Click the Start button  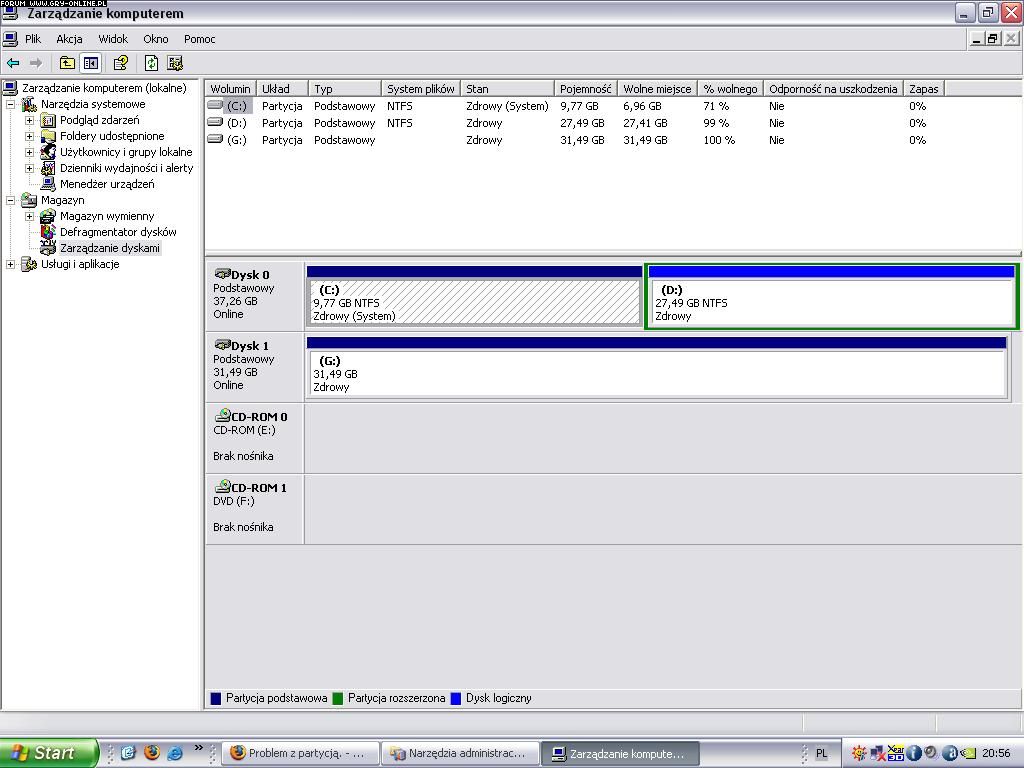tap(49, 753)
